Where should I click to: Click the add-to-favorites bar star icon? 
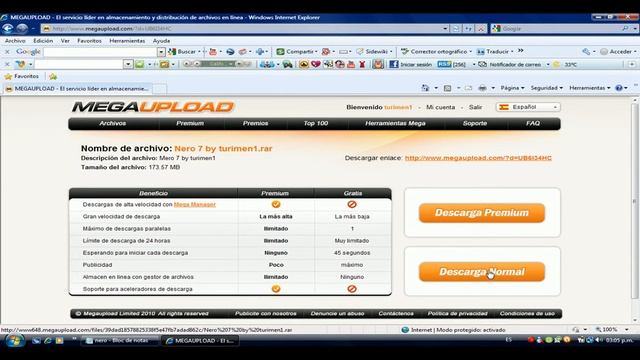53,76
